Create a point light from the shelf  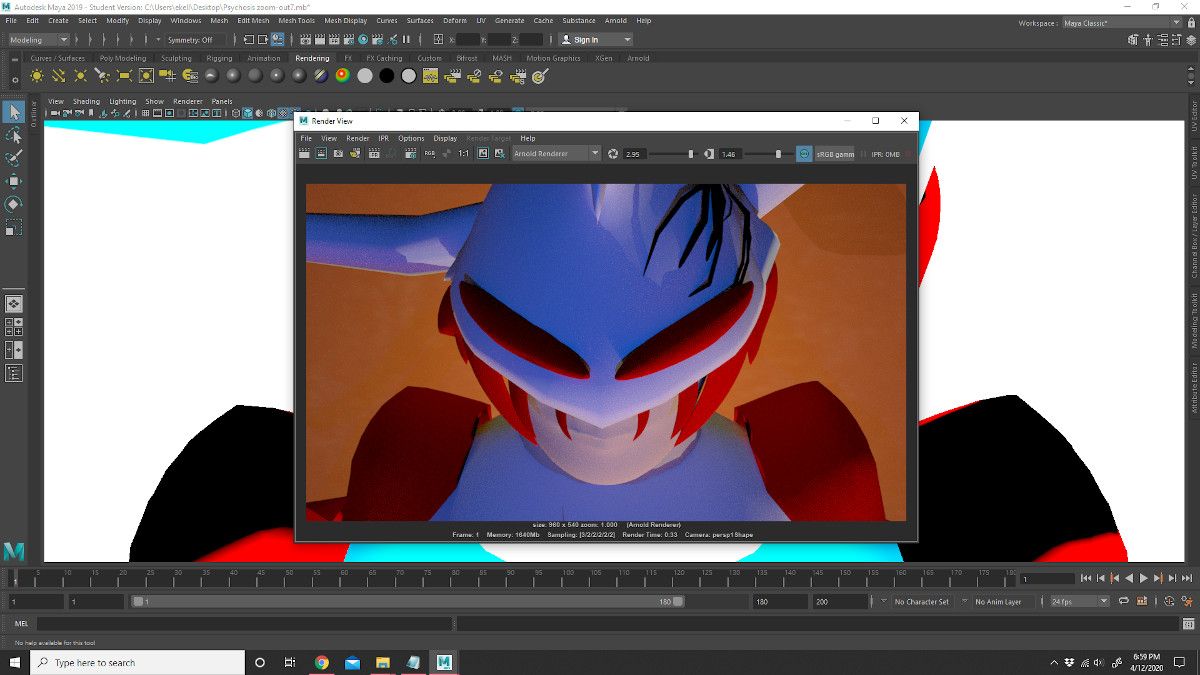[80, 76]
